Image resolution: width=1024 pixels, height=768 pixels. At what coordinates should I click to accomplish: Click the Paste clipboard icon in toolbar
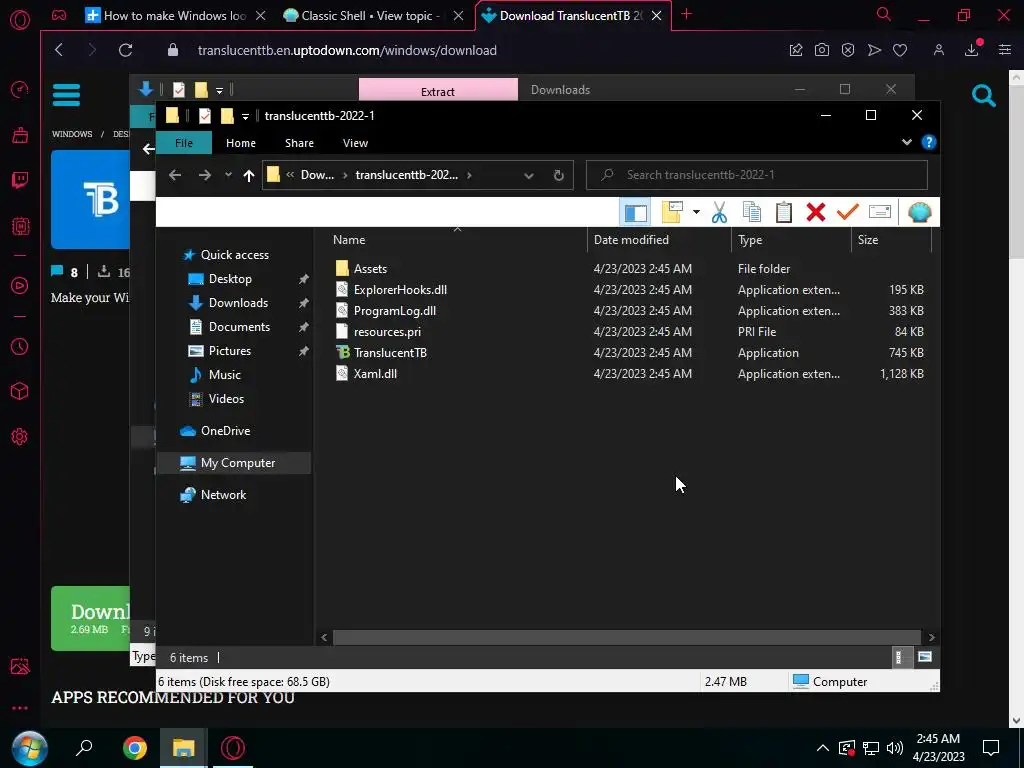tap(784, 212)
